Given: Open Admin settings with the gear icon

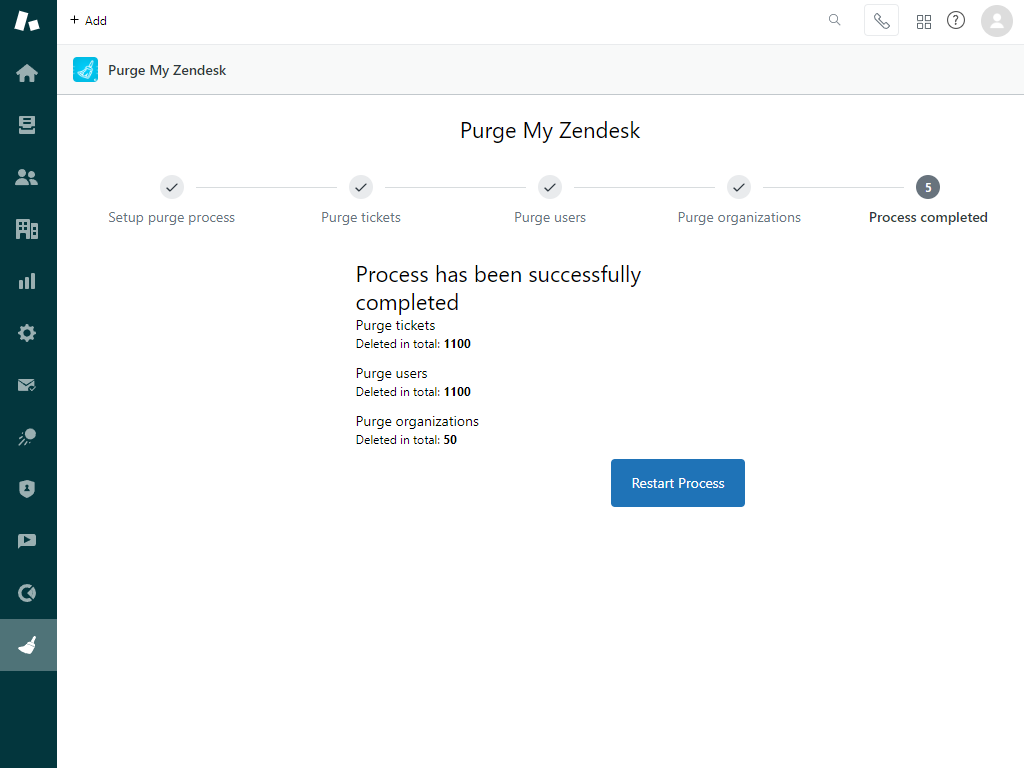Looking at the screenshot, I should pos(27,333).
